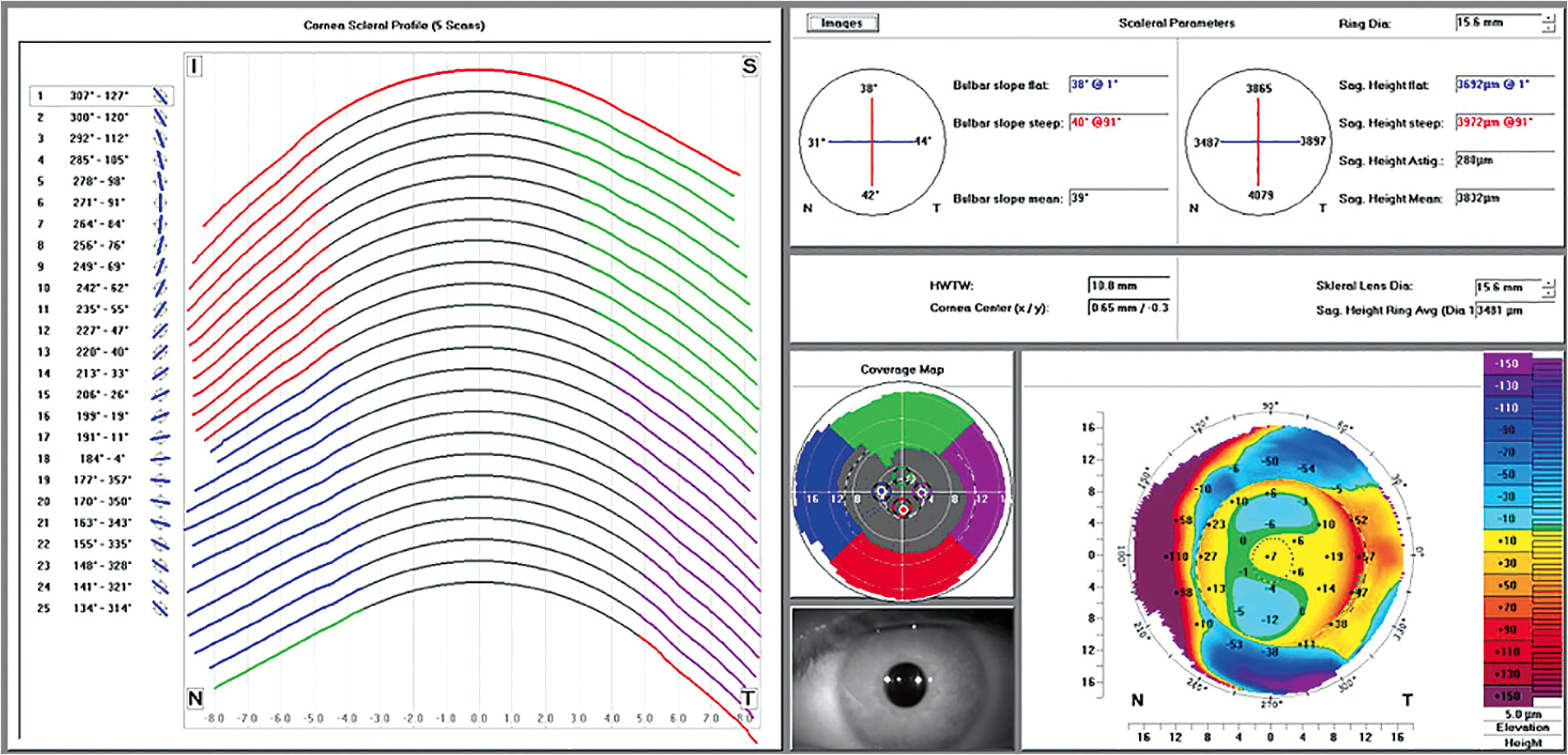The width and height of the screenshot is (1568, 755).
Task: Click the meridian icon for scan 11 (235° - 55°)
Action: pos(161,310)
